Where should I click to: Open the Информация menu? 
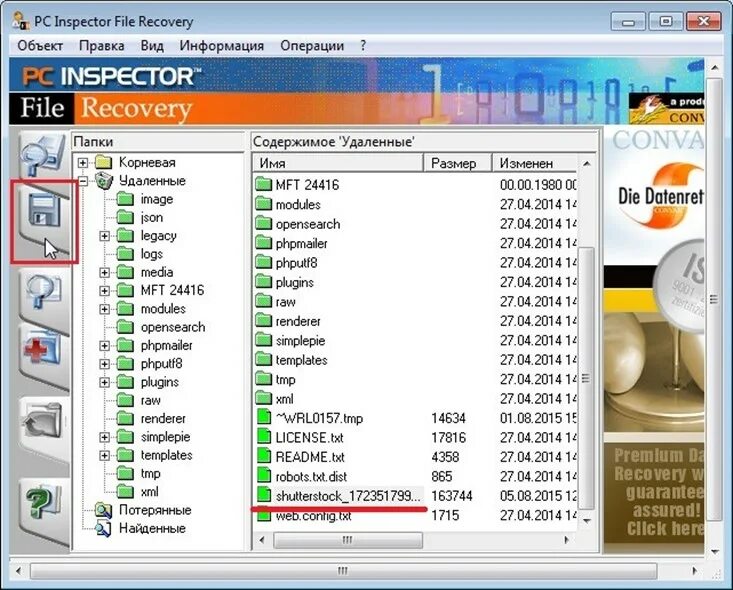coord(222,46)
